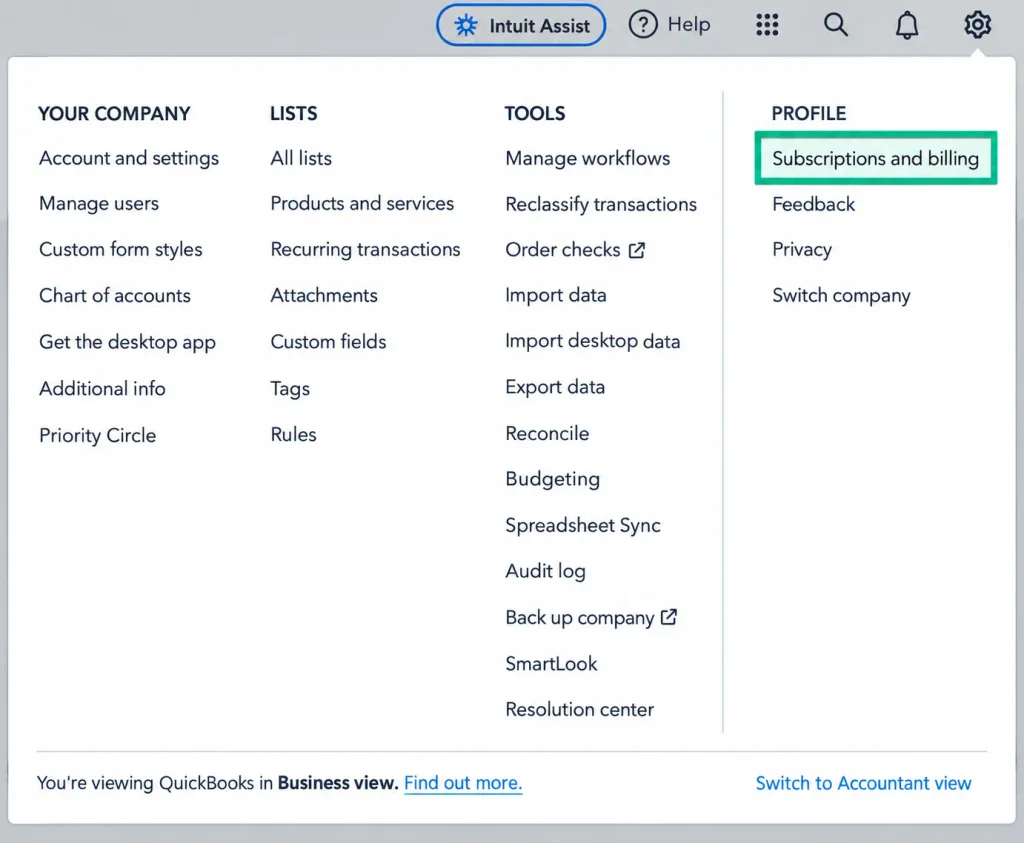Open Reclassify transactions

pos(601,204)
